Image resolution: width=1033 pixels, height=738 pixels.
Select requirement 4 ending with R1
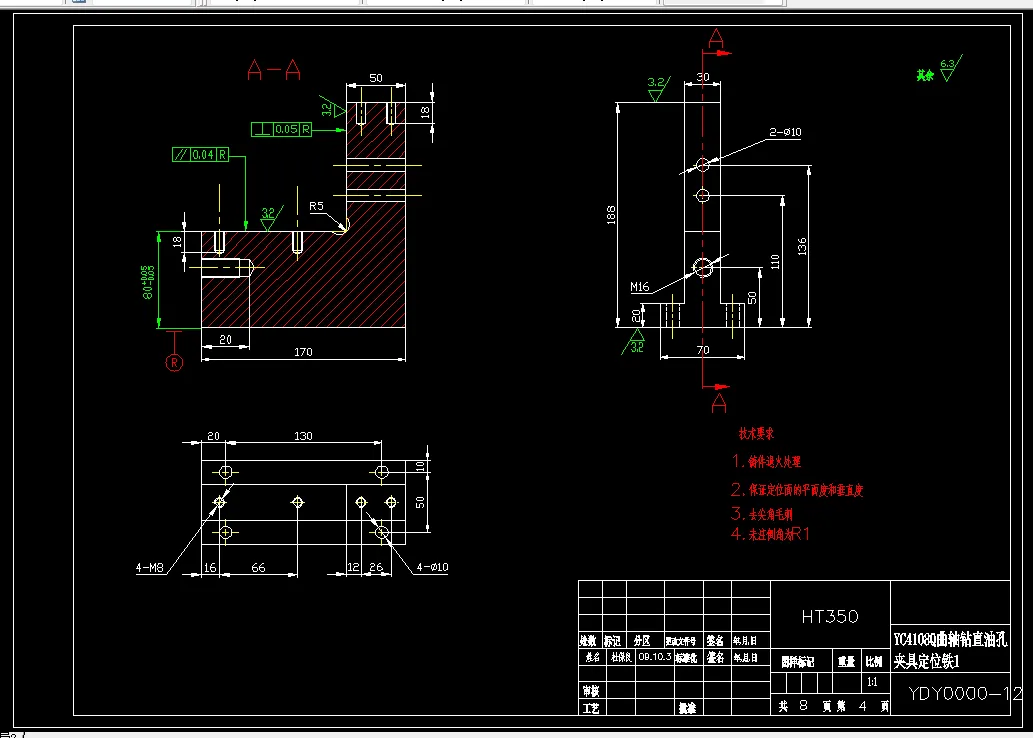coord(770,534)
